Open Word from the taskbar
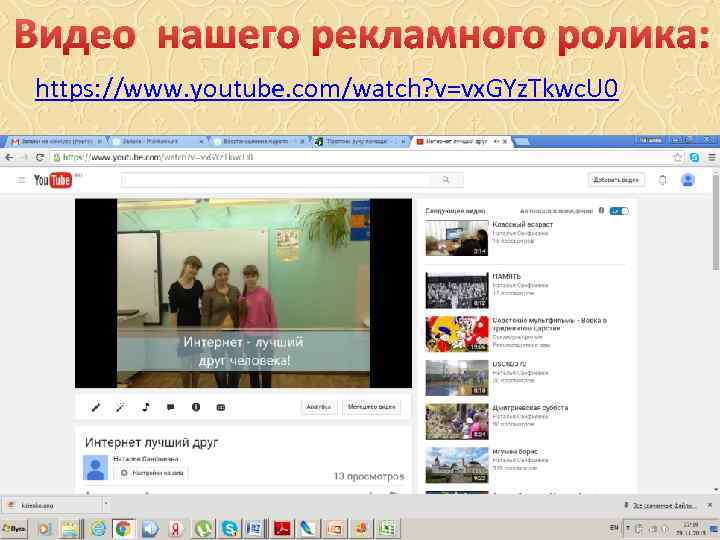This screenshot has height=540, width=720. tap(254, 529)
